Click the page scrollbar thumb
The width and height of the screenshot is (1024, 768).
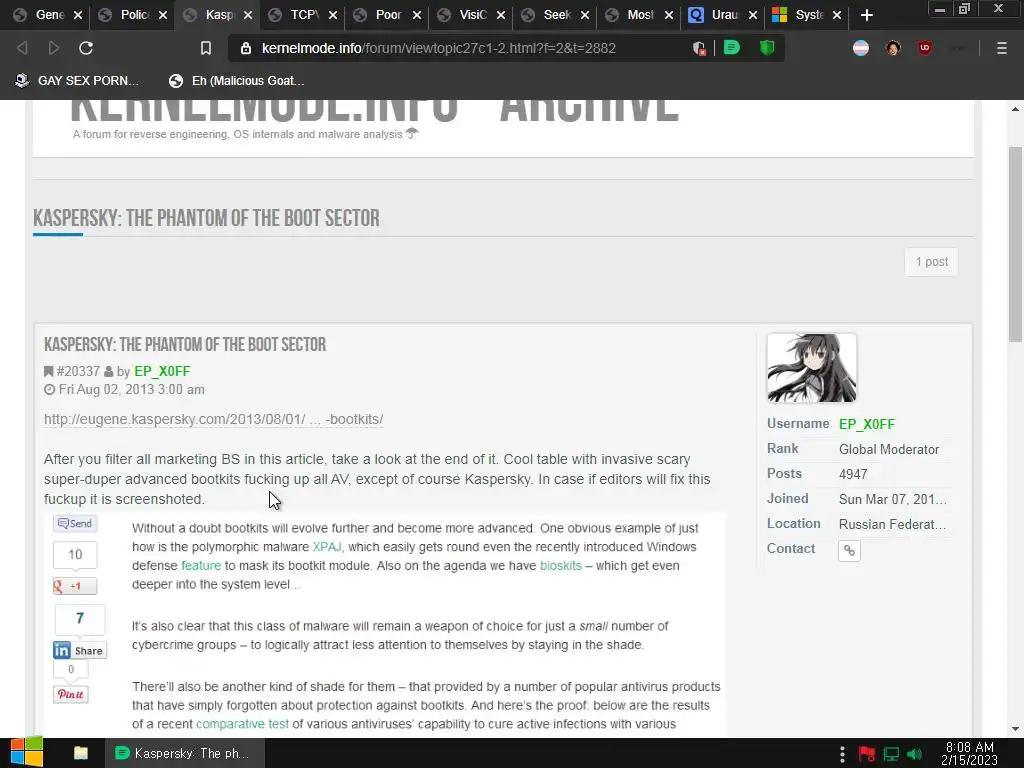tap(1015, 243)
